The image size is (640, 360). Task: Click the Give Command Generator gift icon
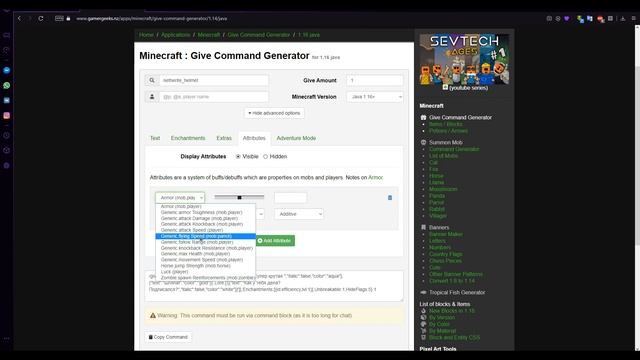click(x=423, y=118)
